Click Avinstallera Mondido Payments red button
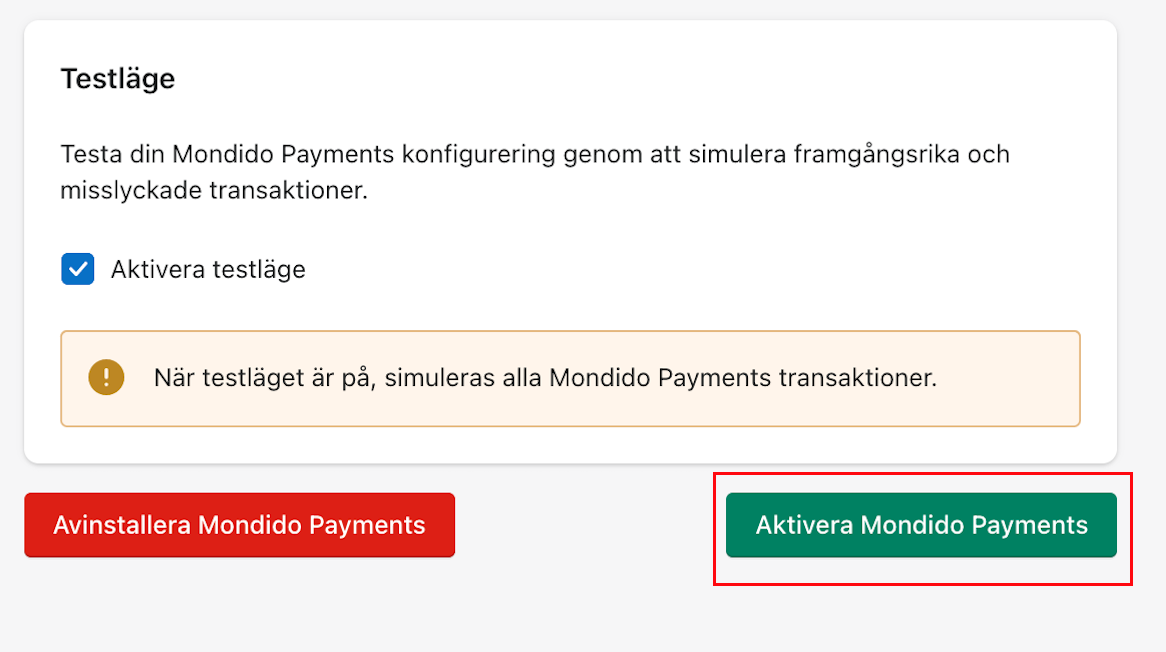This screenshot has width=1166, height=652. click(239, 525)
